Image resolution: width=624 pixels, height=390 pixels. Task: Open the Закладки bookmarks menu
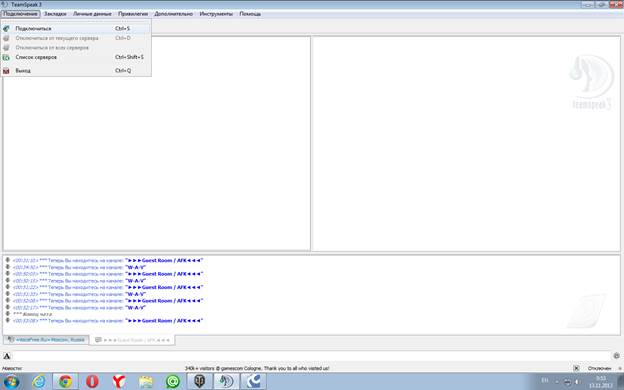pos(55,14)
